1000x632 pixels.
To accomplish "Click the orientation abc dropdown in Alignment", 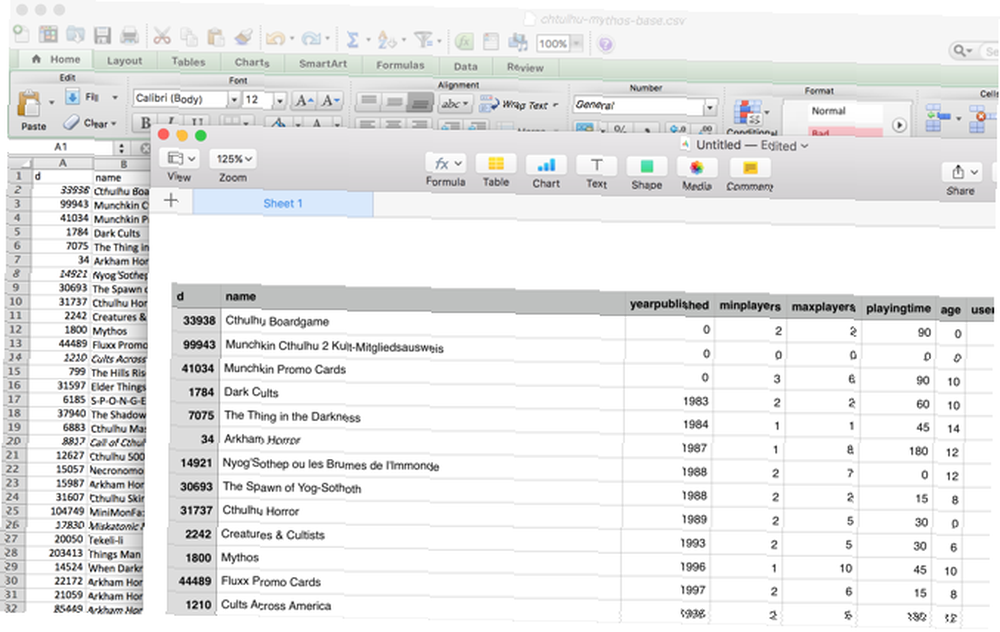I will [455, 103].
